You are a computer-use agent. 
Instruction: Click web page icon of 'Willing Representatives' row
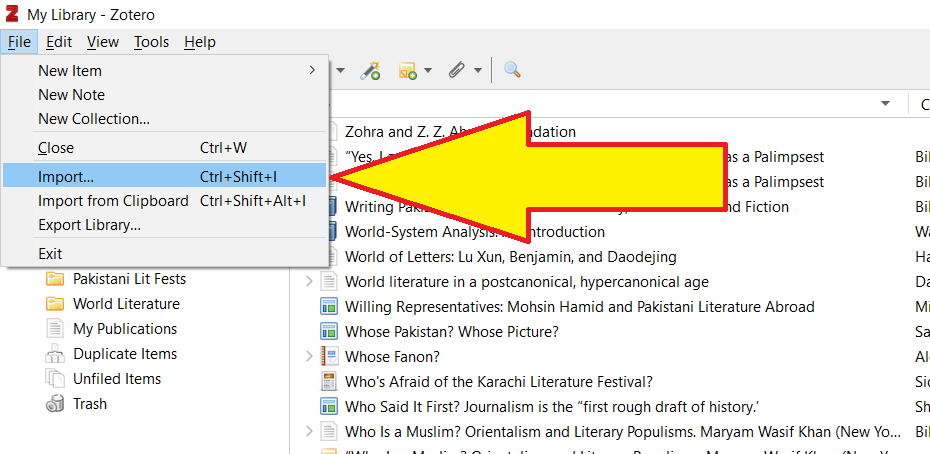click(x=329, y=307)
